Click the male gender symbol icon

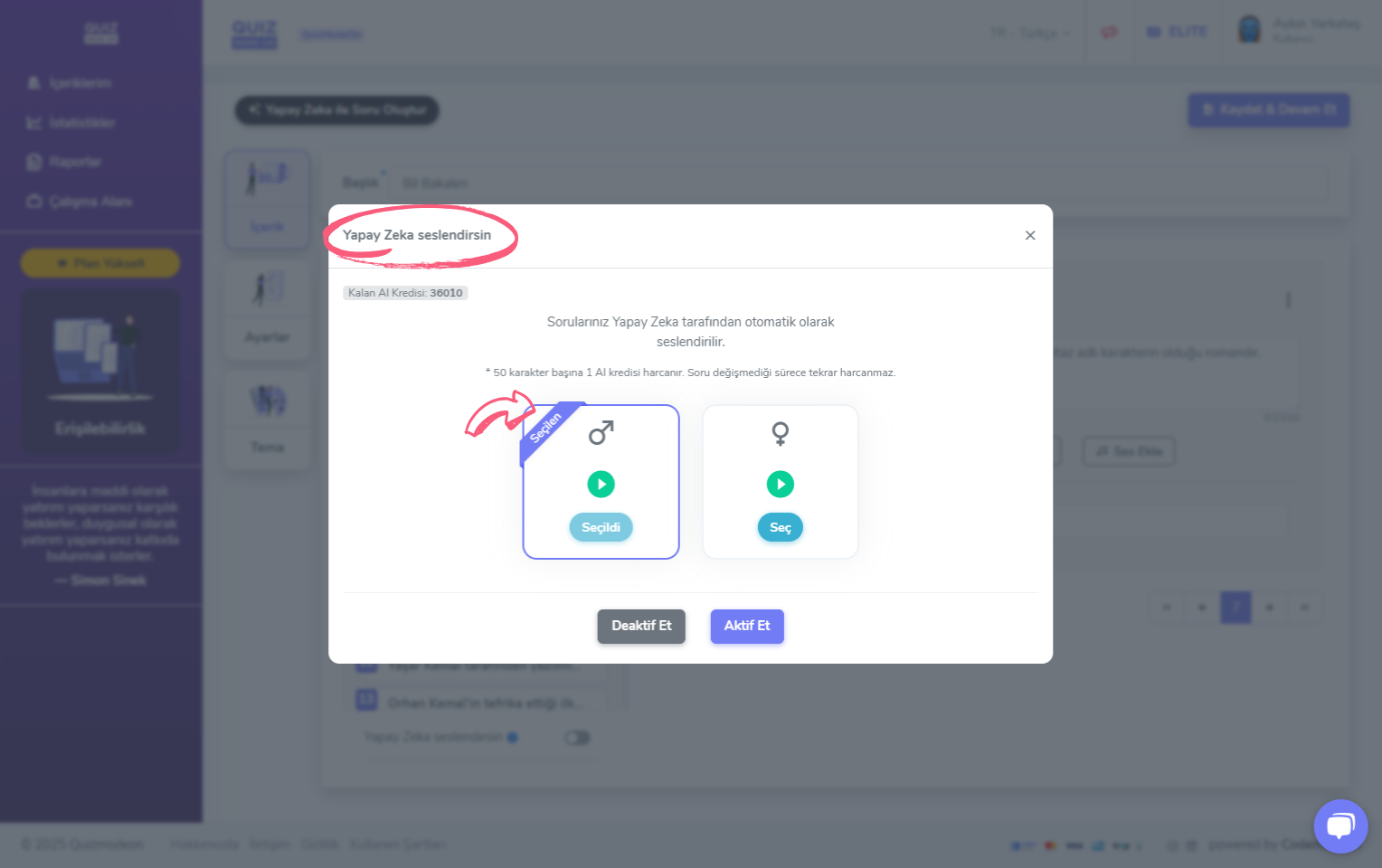click(601, 433)
